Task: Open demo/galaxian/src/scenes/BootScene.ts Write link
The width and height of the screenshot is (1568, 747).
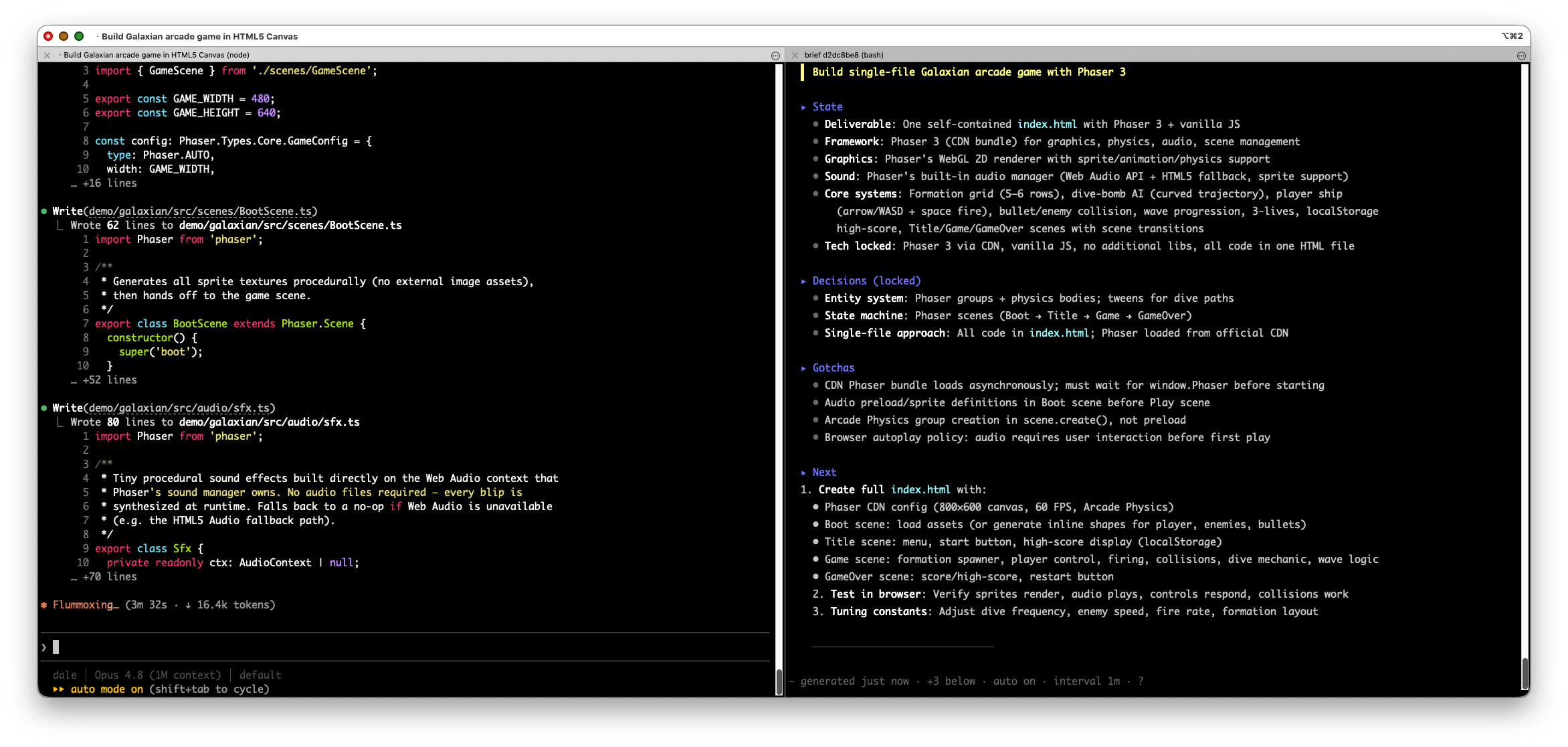Action: click(200, 211)
